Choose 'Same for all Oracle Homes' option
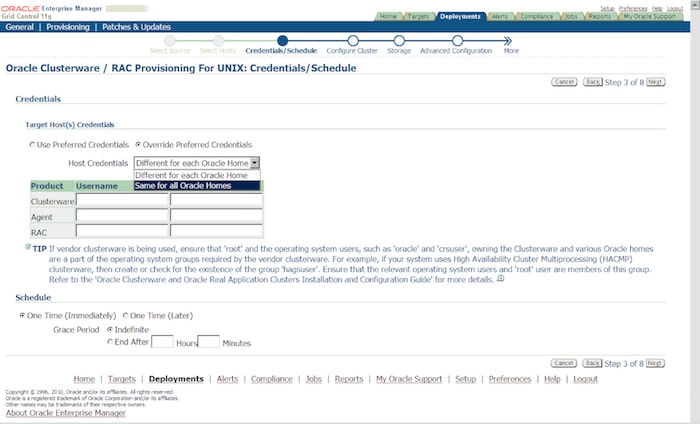700x424 pixels. (x=196, y=186)
